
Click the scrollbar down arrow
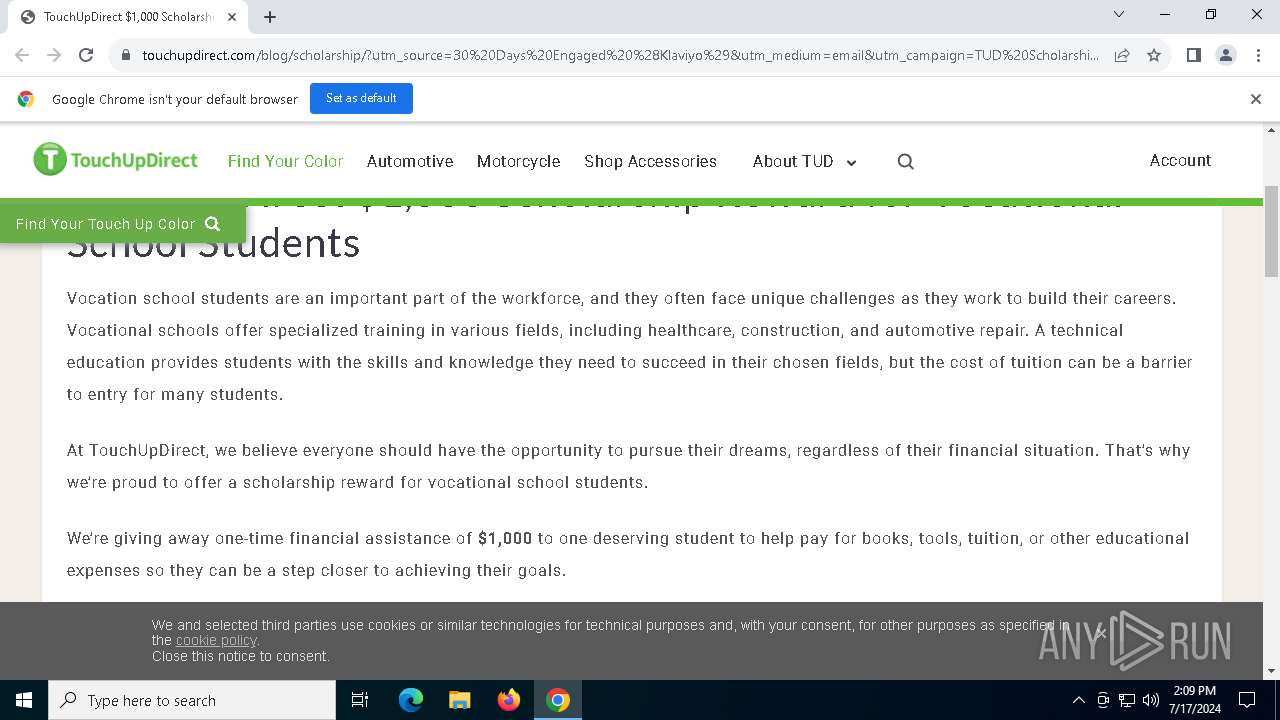click(1272, 671)
